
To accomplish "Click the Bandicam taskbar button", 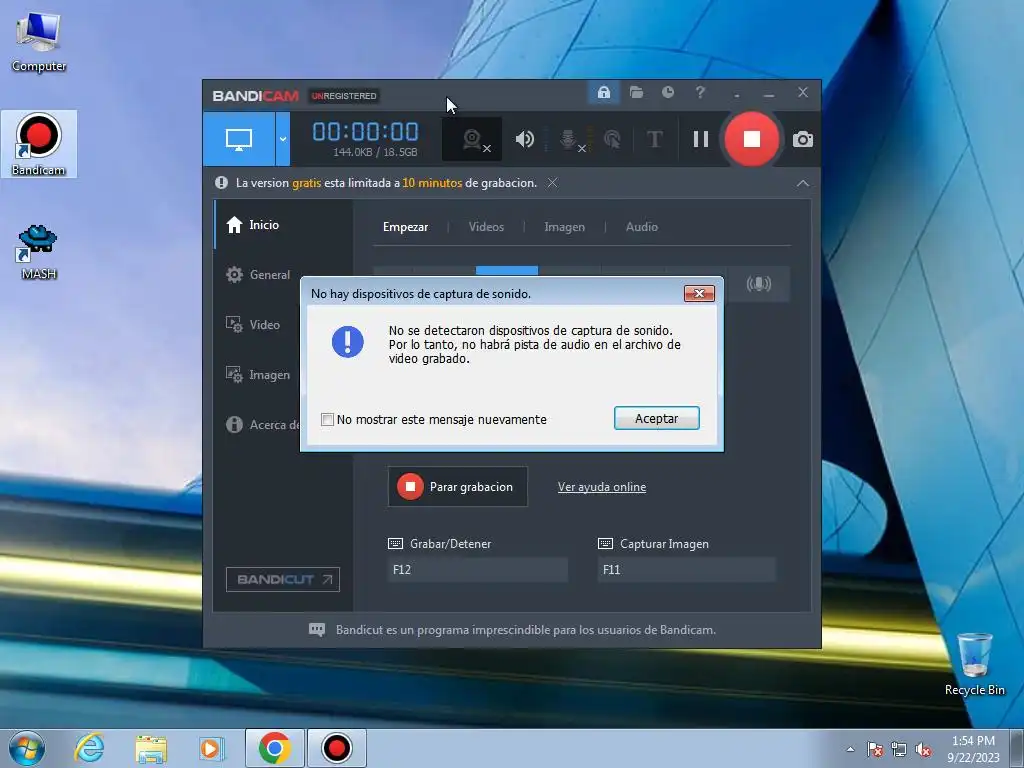I will point(336,748).
